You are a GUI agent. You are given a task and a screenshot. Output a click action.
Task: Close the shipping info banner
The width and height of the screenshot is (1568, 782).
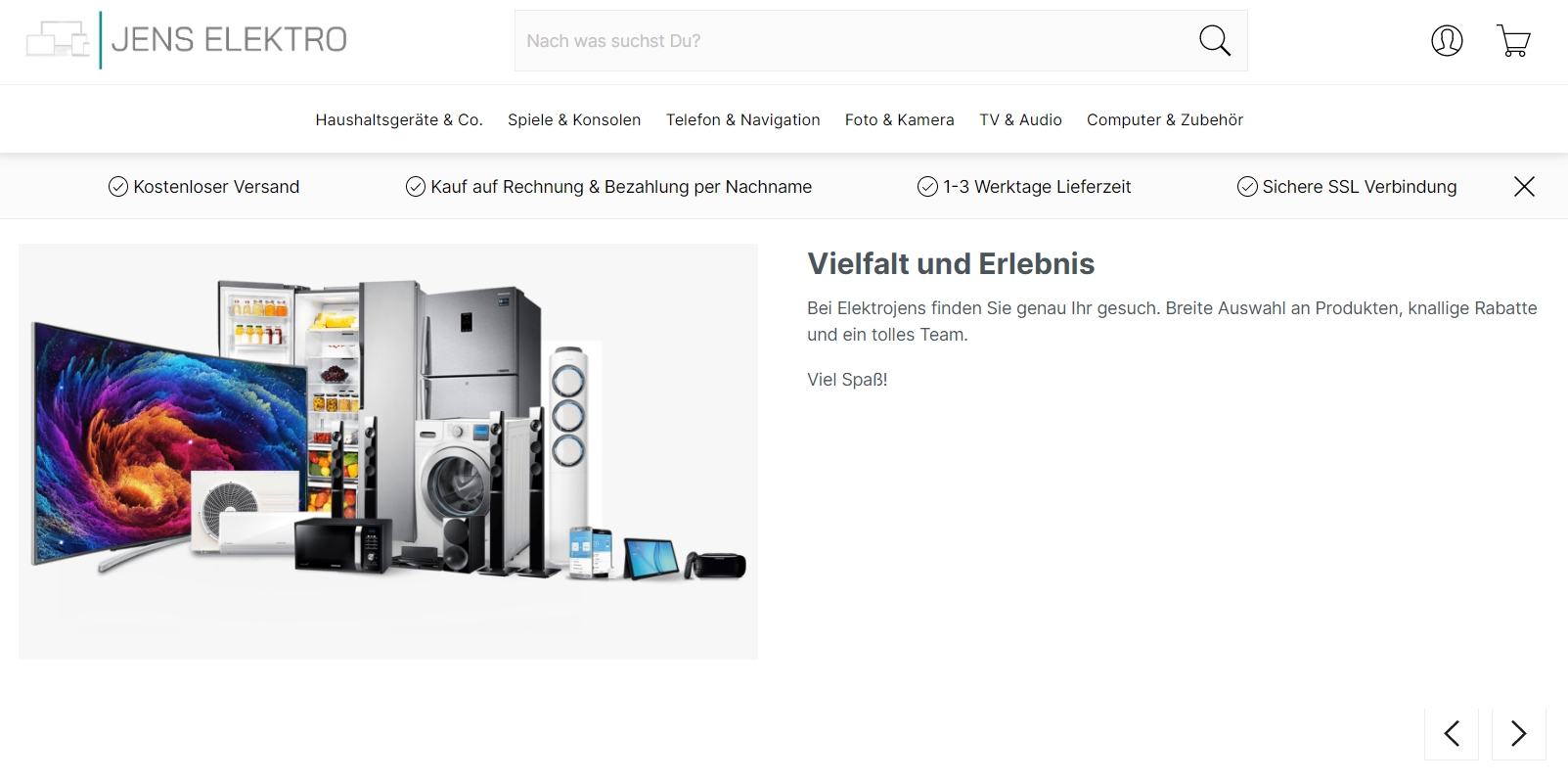pos(1524,186)
